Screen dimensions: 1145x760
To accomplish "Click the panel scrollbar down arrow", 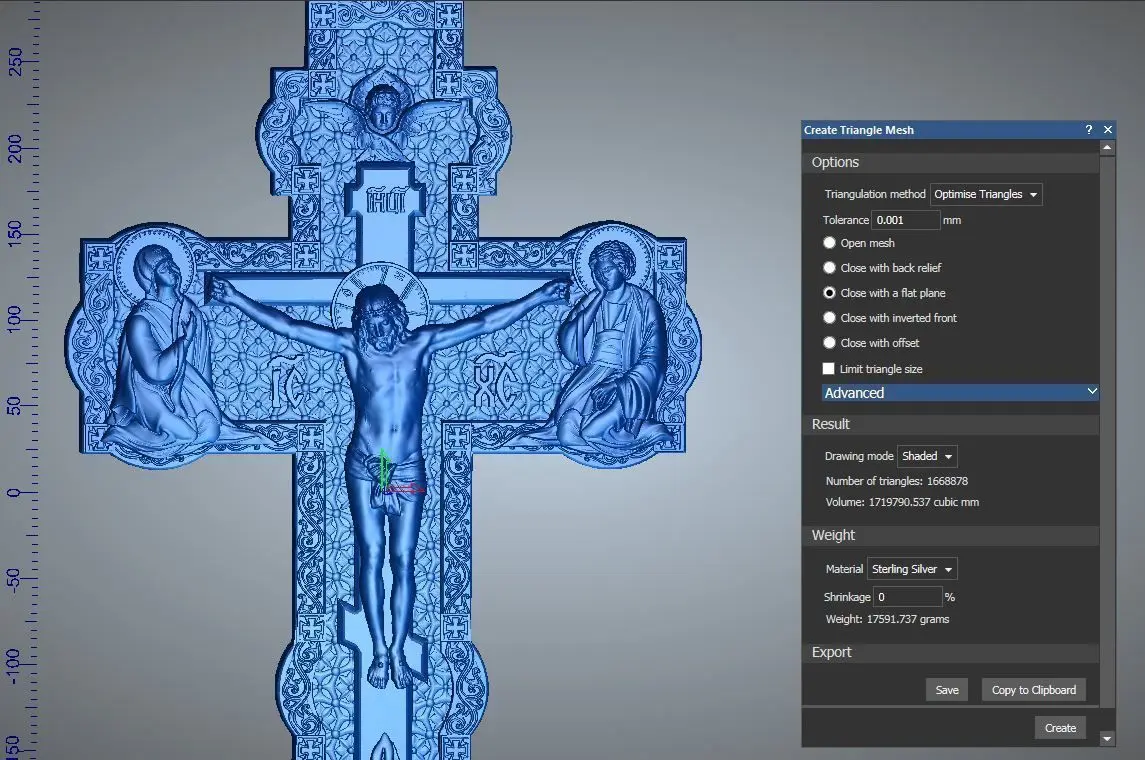I will (1107, 739).
